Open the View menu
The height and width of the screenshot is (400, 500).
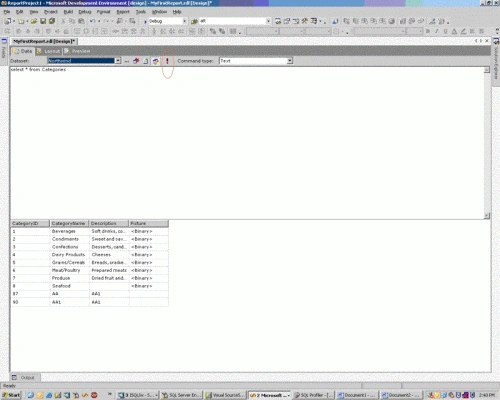click(34, 12)
